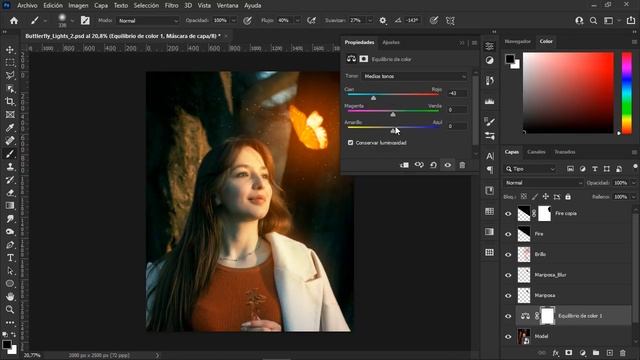The width and height of the screenshot is (640, 360).
Task: Delete layer trash icon in Layers panel
Action: tap(622, 353)
